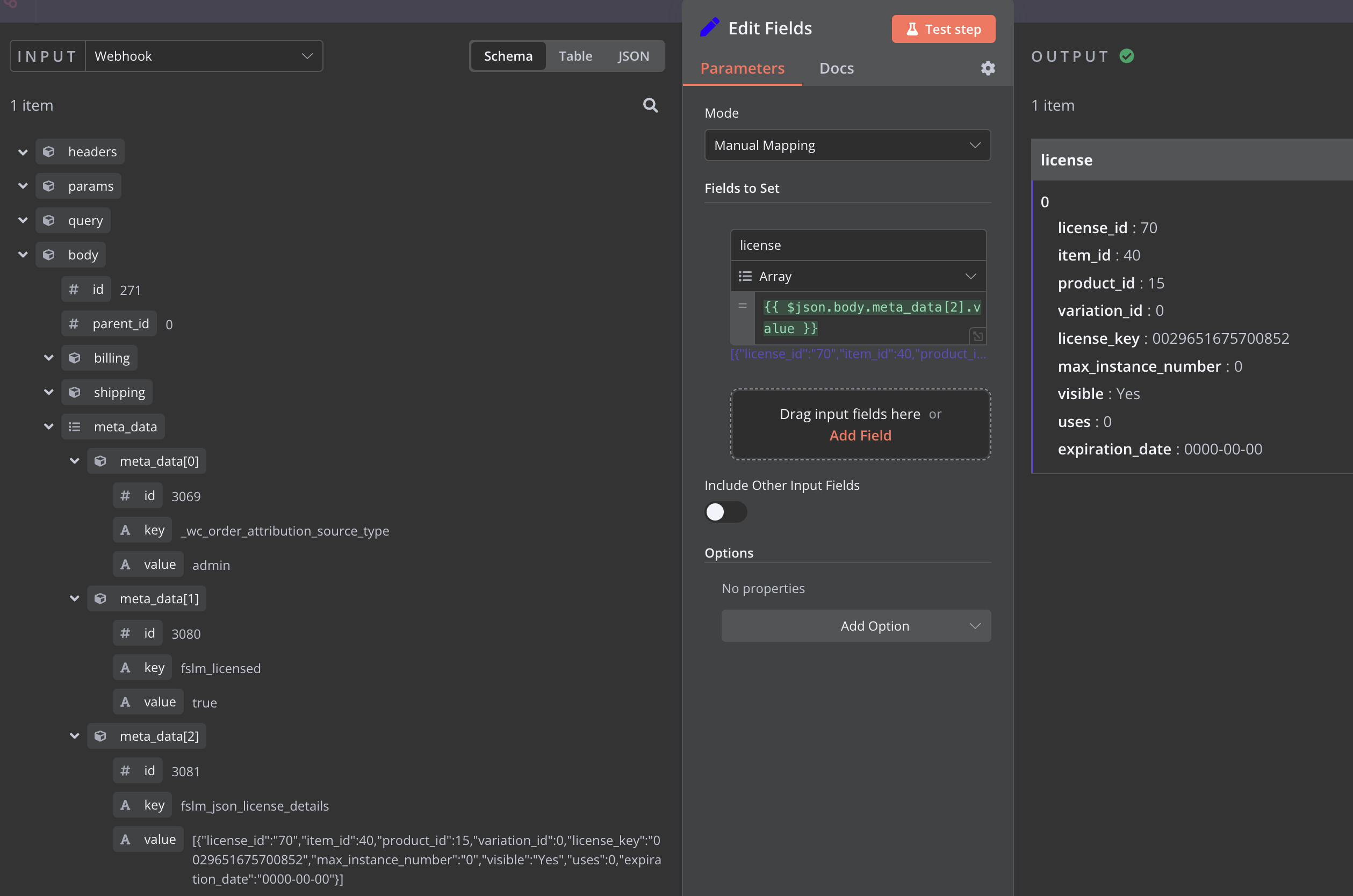Click the green output success checkmark
Image resolution: width=1353 pixels, height=896 pixels.
click(1127, 56)
